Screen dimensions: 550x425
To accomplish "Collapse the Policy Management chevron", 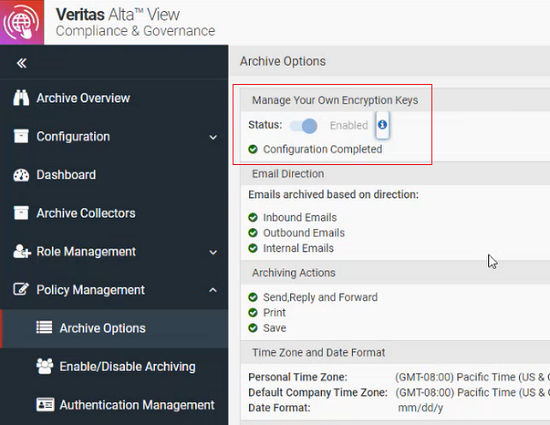I will pyautogui.click(x=213, y=290).
